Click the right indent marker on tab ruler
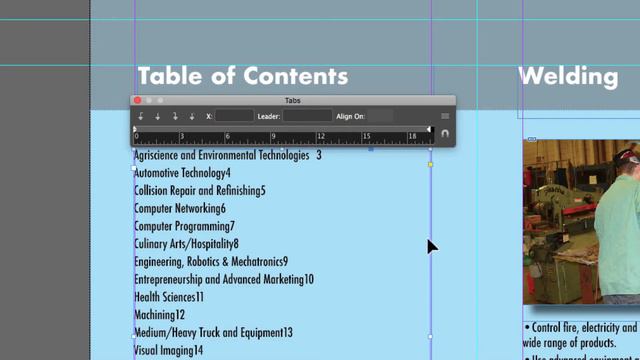The image size is (640, 360). [x=429, y=129]
